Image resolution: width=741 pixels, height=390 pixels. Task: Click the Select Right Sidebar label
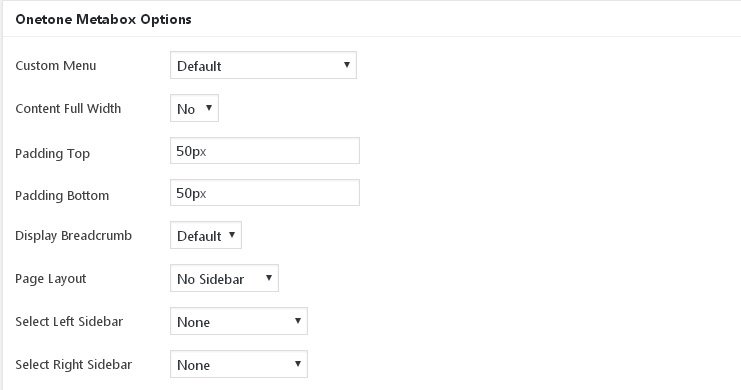(74, 364)
